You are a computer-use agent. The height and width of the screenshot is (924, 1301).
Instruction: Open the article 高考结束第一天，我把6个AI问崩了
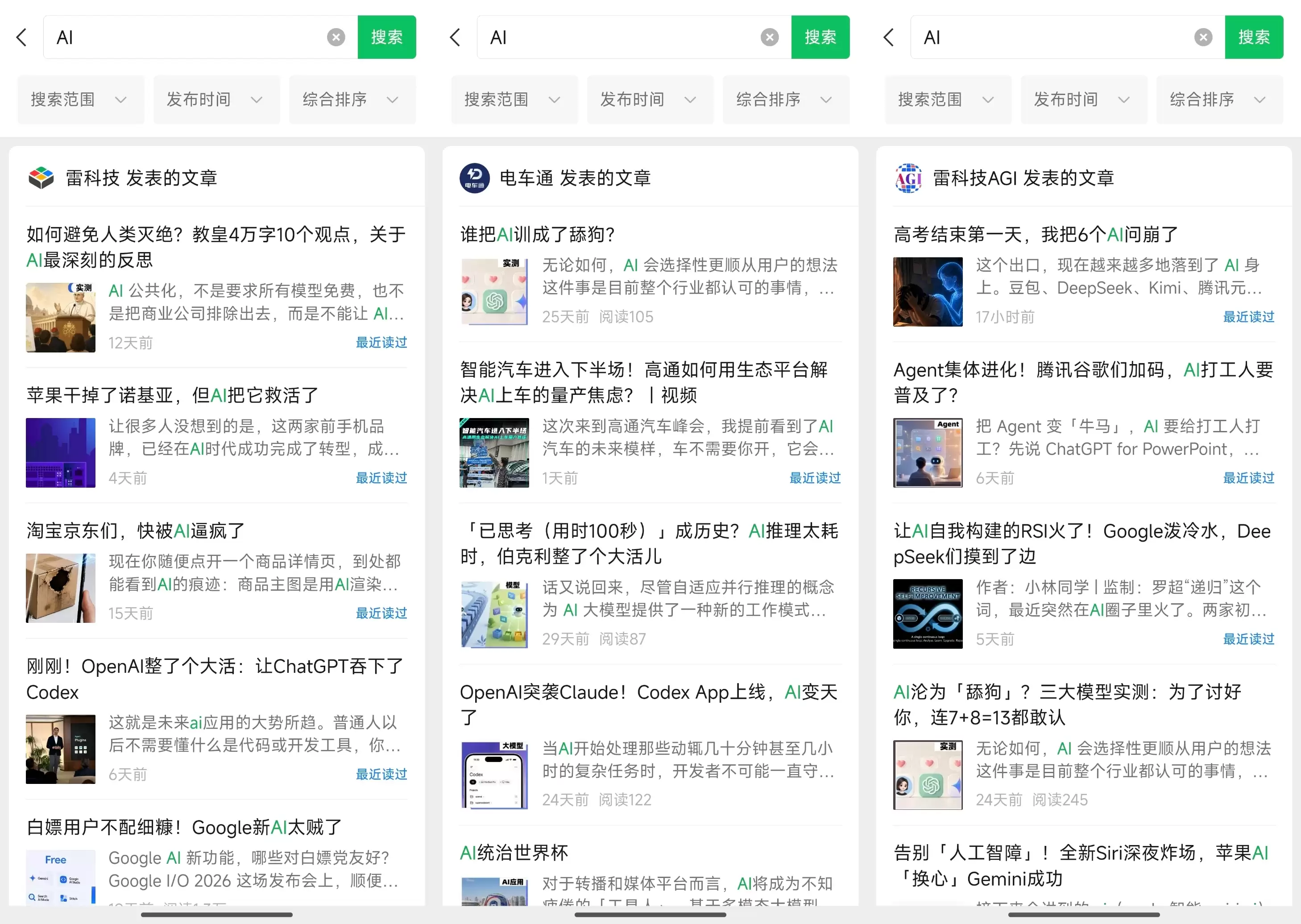pos(1036,234)
